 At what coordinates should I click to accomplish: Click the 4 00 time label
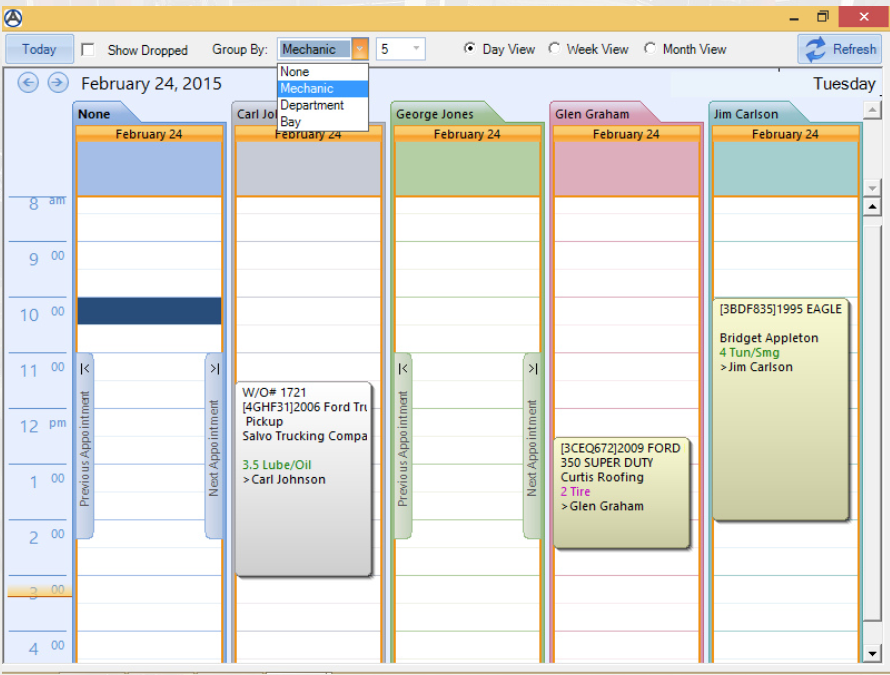[47, 648]
